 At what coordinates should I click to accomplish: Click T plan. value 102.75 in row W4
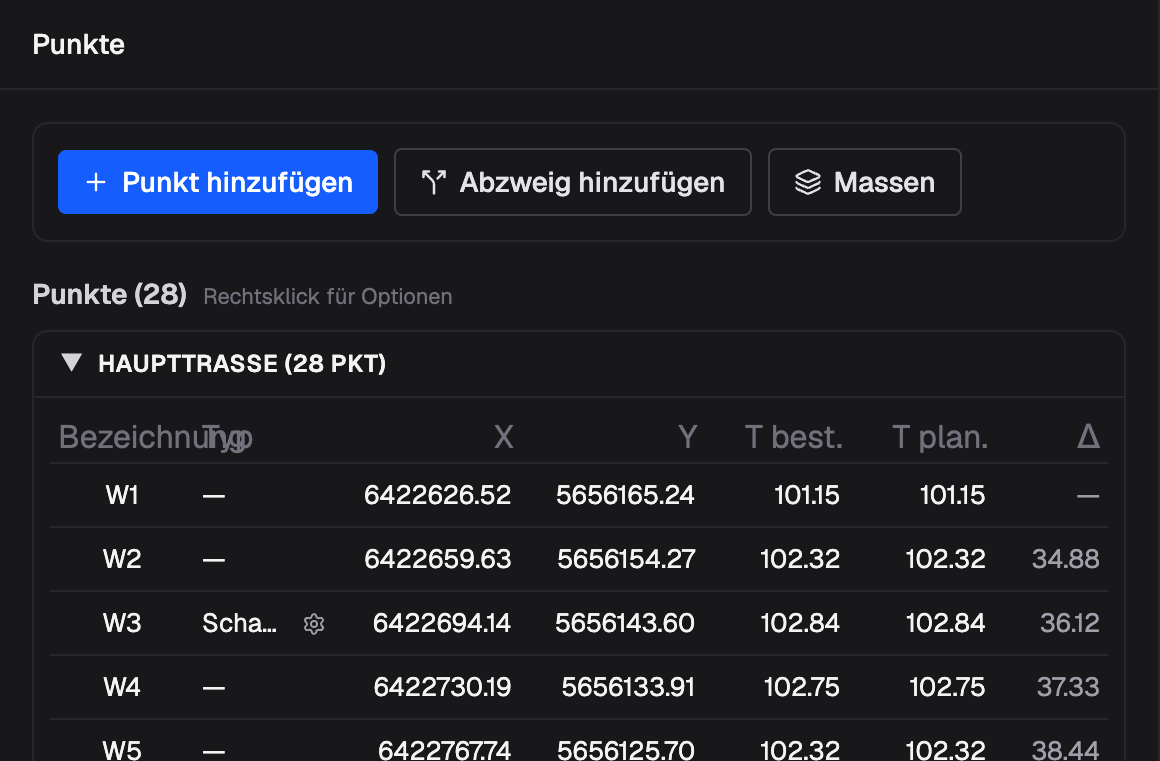[947, 687]
